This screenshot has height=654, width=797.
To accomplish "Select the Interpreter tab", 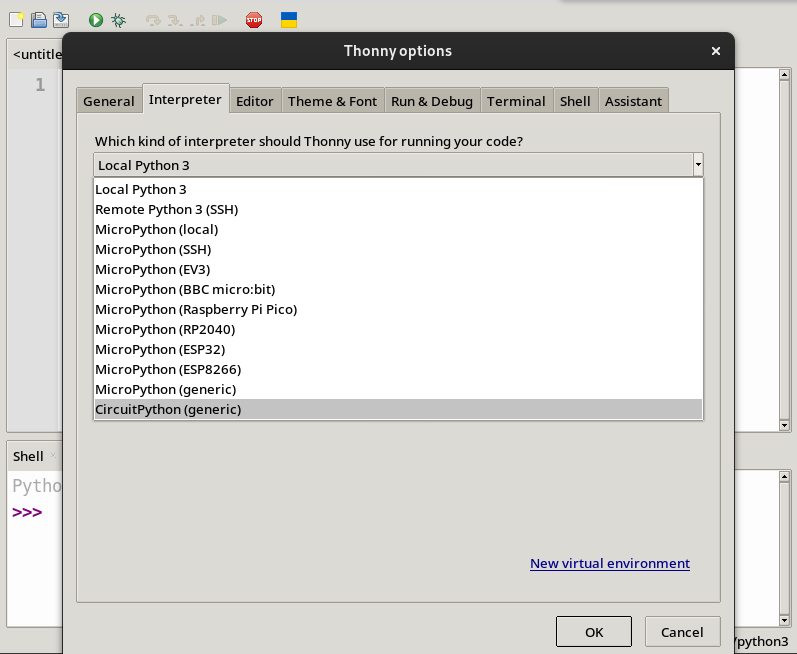I will pos(185,99).
